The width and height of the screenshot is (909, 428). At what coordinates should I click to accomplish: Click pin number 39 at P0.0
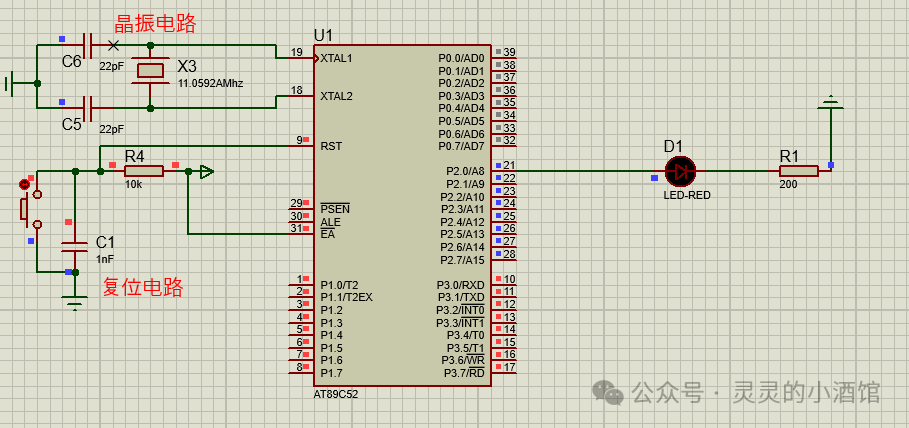tap(510, 52)
